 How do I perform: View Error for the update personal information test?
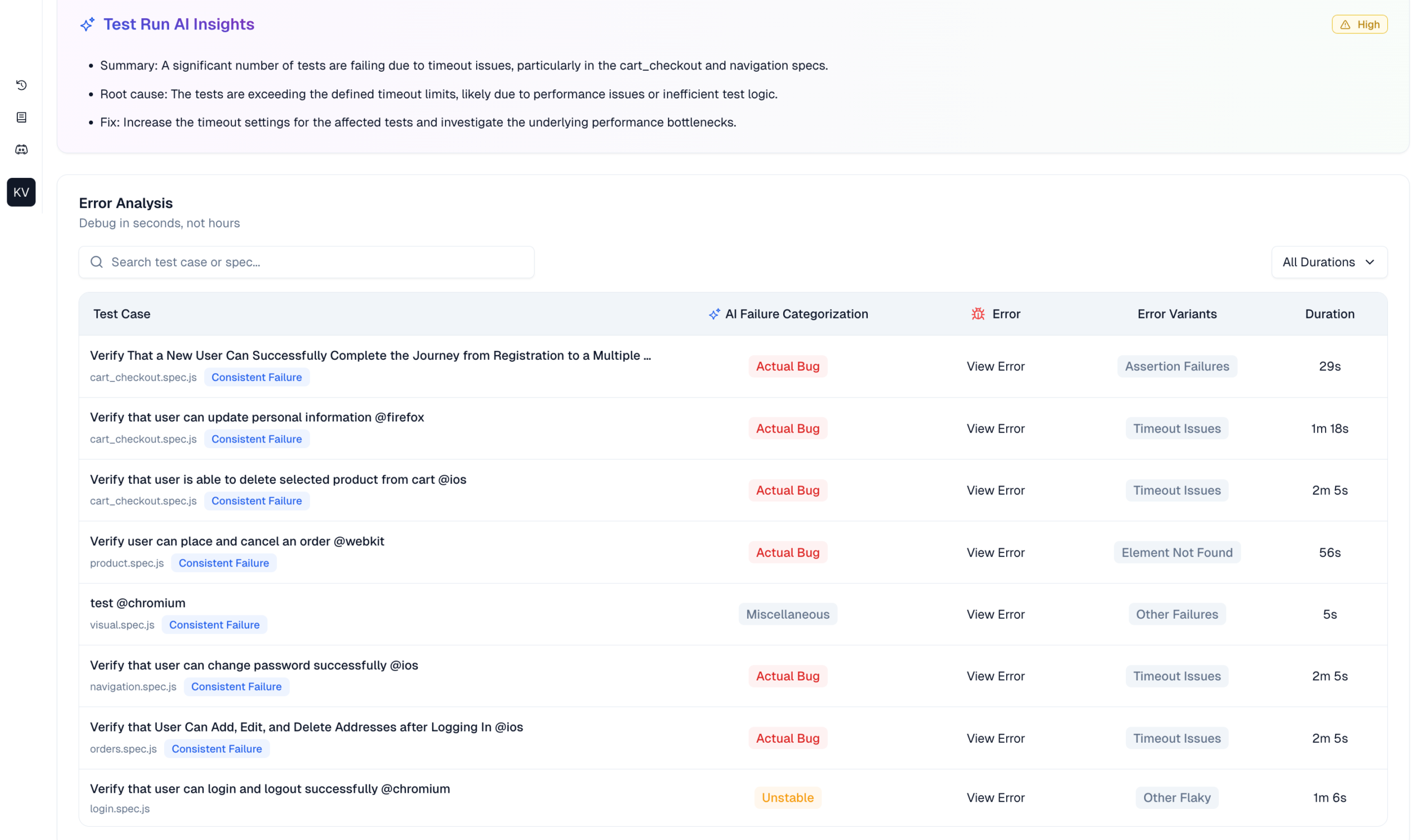(995, 429)
